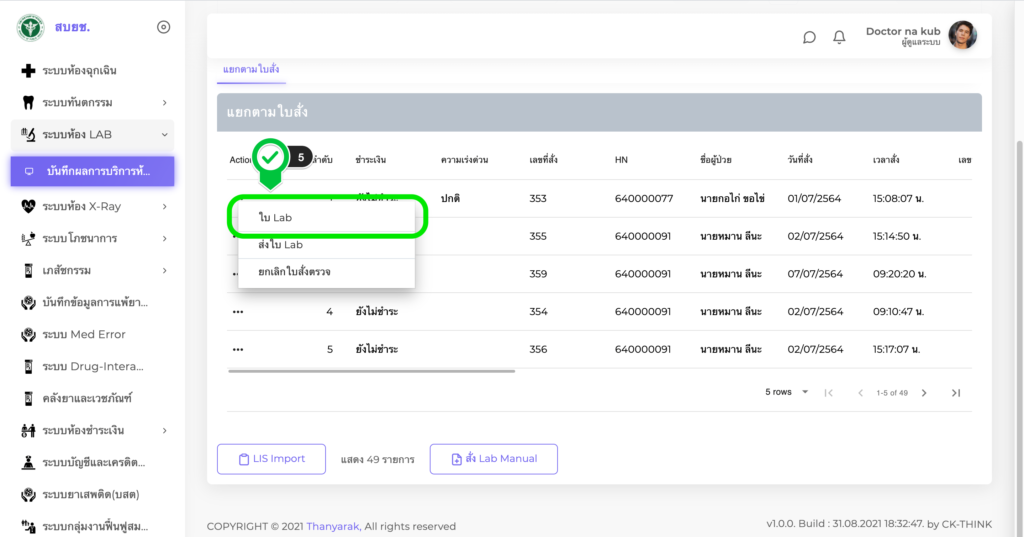Jump to the last page arrow
Screen dimensions: 1024x537
(956, 393)
